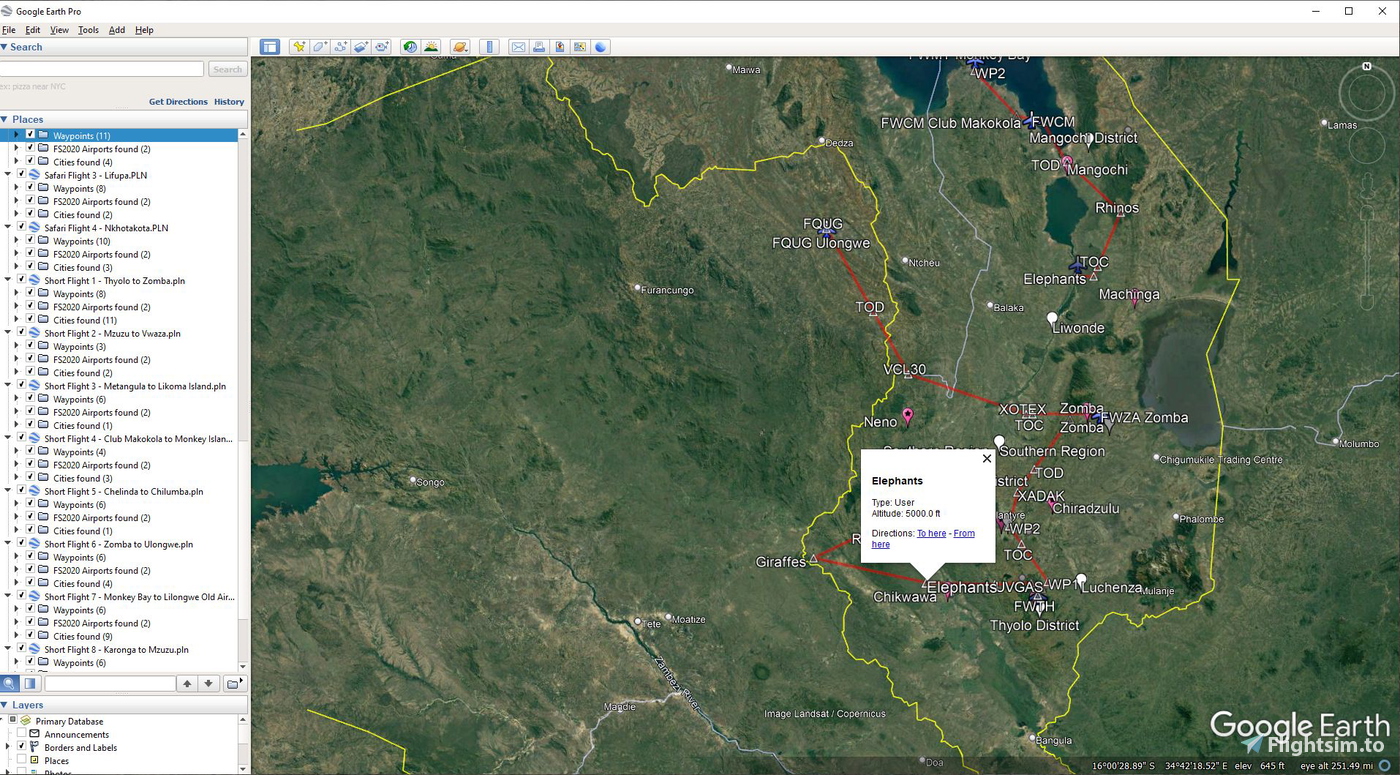Select the Add Path tool
This screenshot has height=775, width=1400.
340,47
